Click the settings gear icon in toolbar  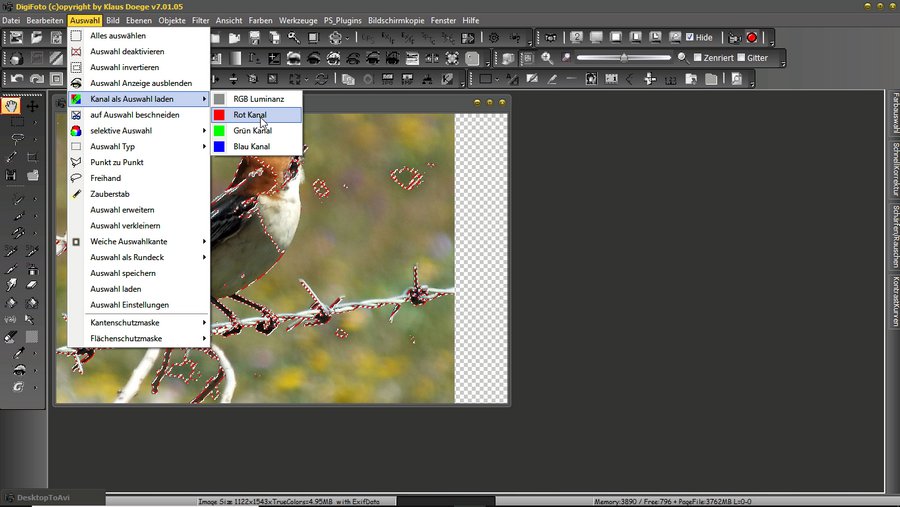point(493,38)
